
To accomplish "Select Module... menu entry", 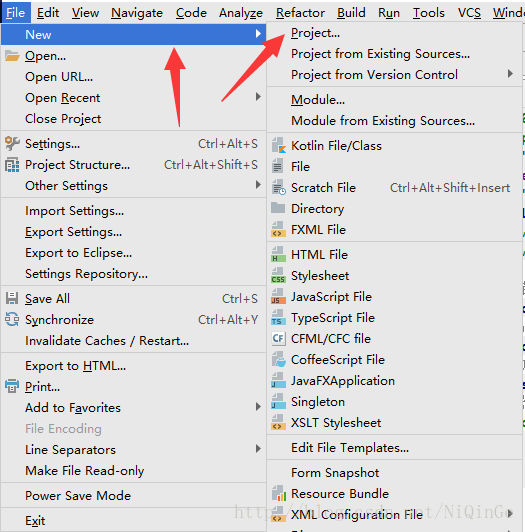I will pyautogui.click(x=318, y=100).
